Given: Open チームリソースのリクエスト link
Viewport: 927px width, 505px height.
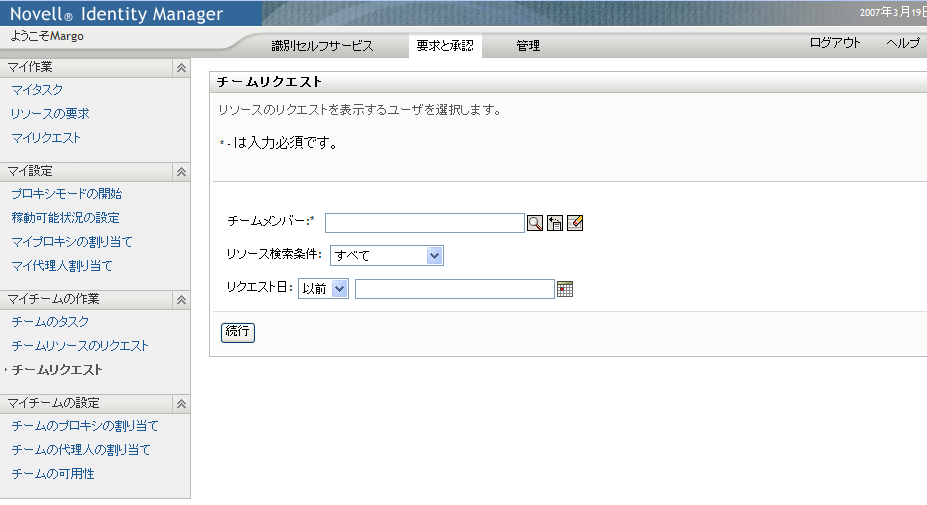Looking at the screenshot, I should click(80, 346).
